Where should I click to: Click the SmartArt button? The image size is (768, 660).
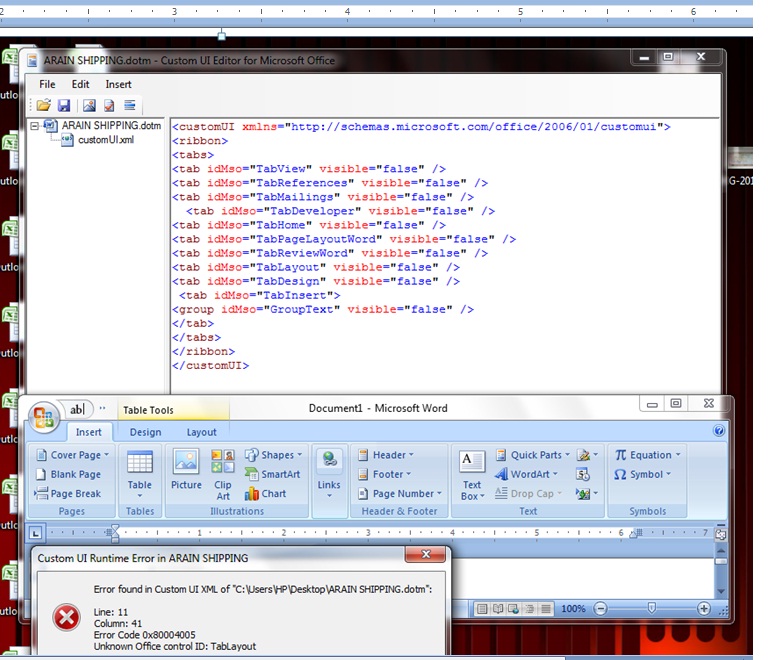pos(272,474)
